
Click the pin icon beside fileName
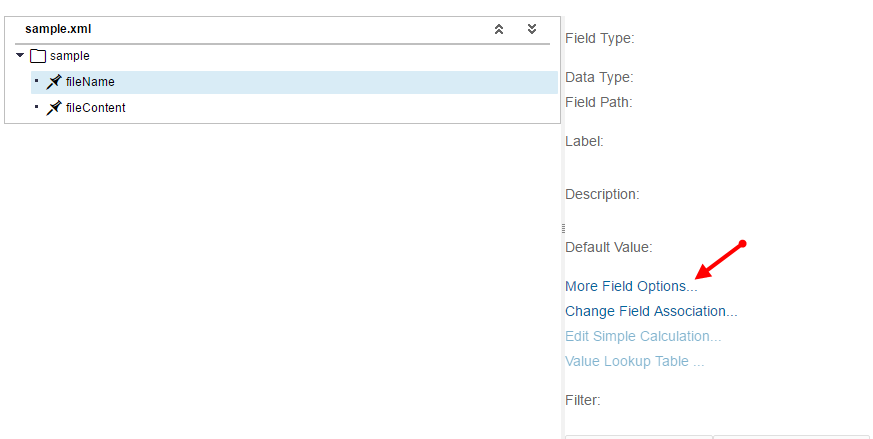pyautogui.click(x=53, y=82)
